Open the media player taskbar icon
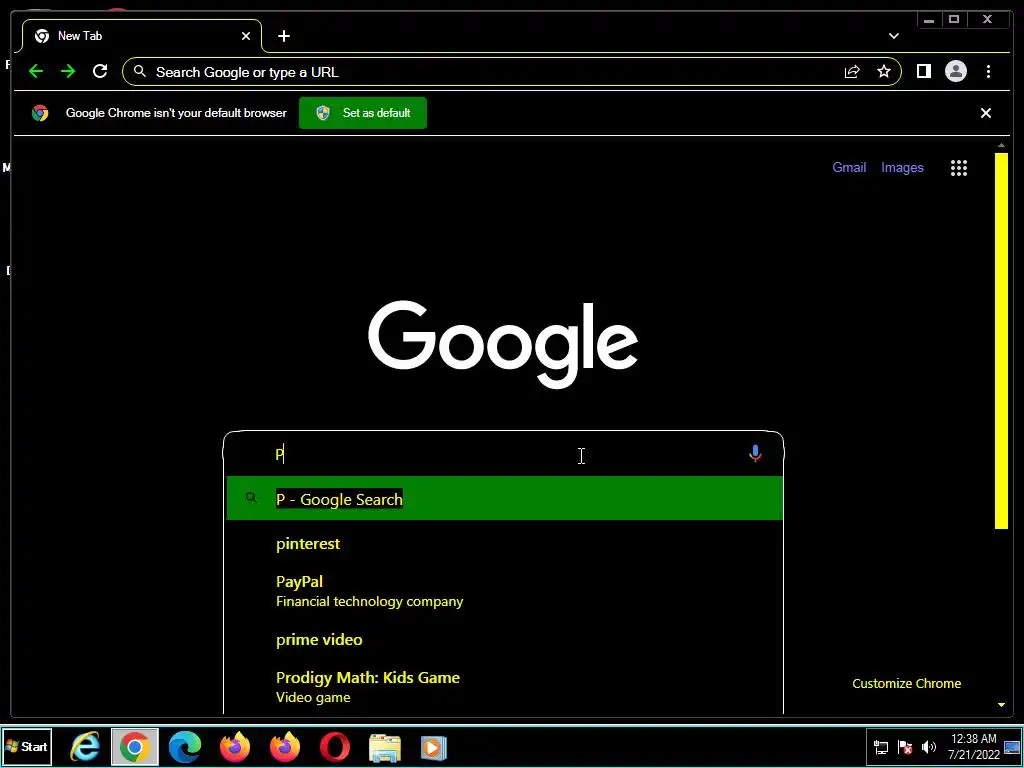The width and height of the screenshot is (1024, 768). point(434,747)
